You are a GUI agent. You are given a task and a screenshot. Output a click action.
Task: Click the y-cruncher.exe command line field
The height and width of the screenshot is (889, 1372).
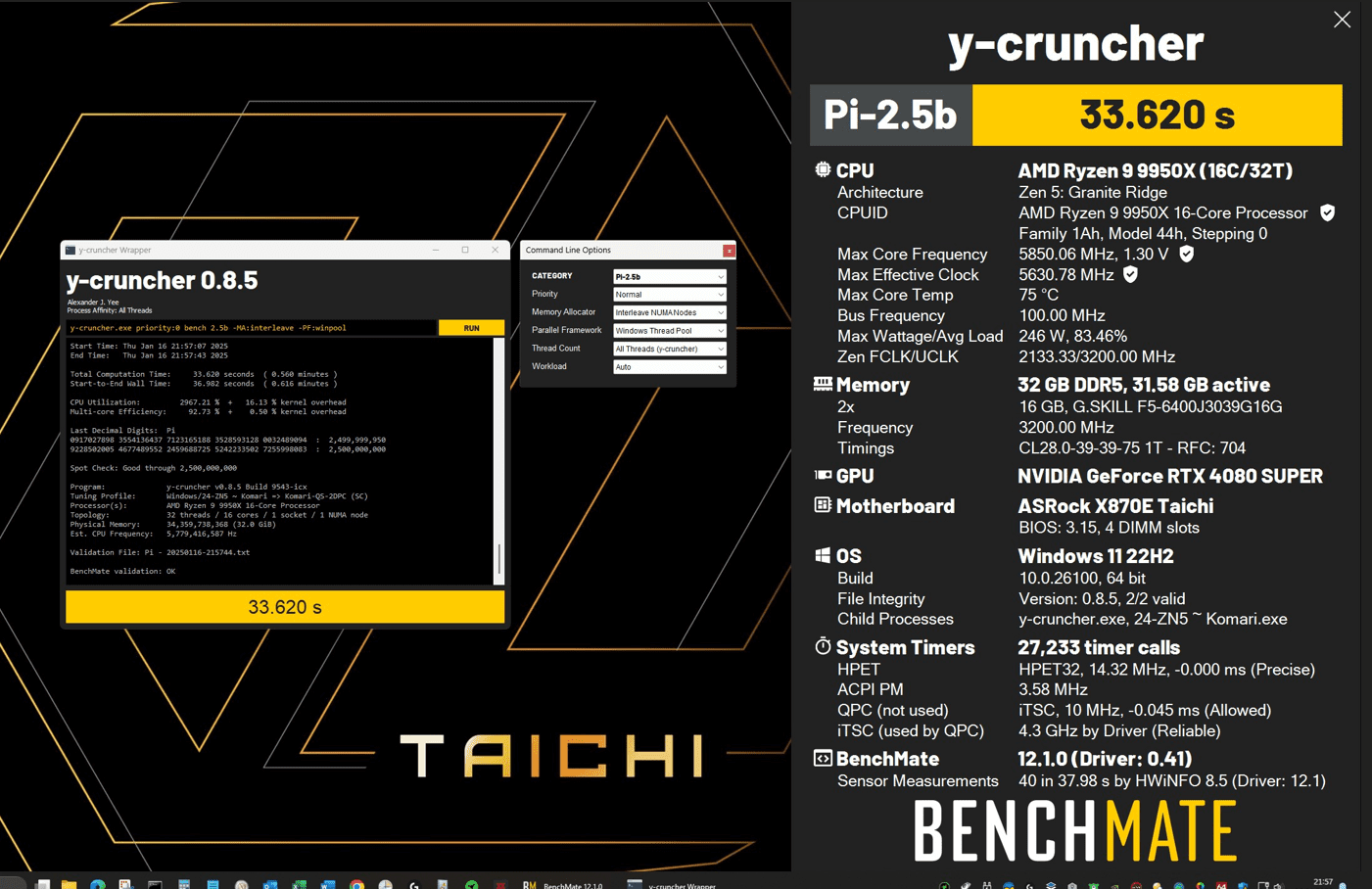[x=251, y=328]
